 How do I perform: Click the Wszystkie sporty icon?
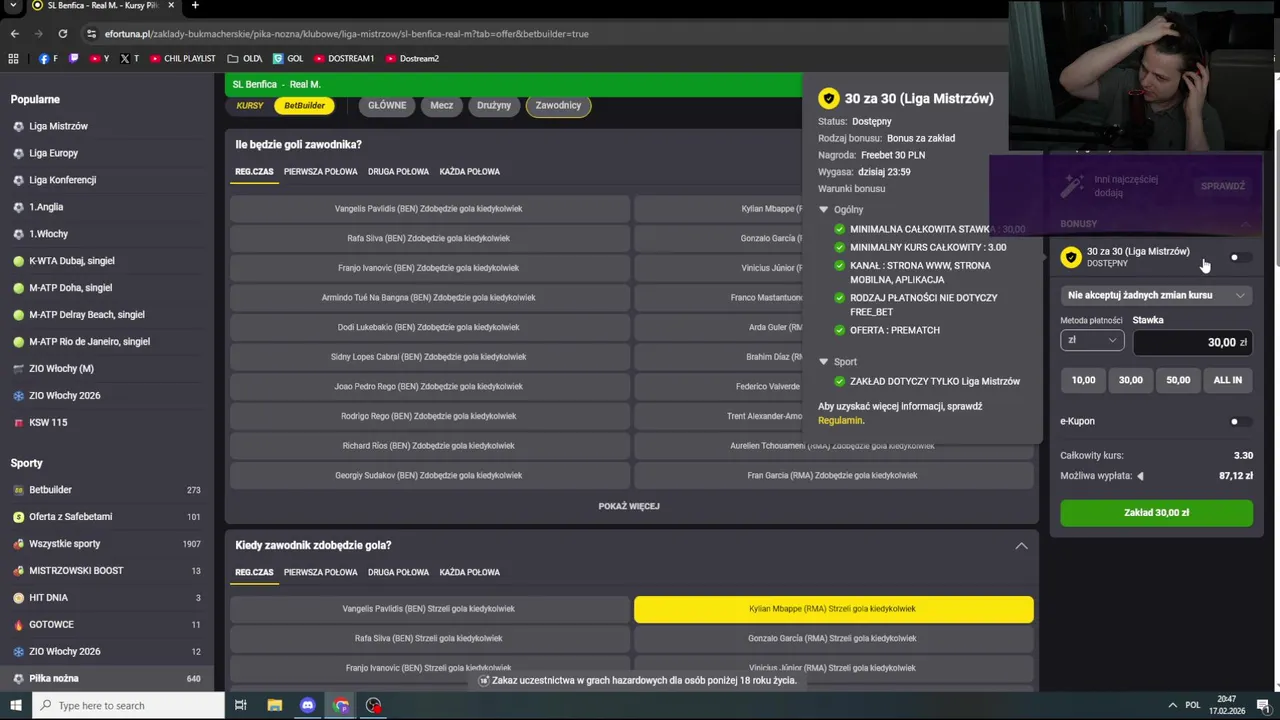pyautogui.click(x=19, y=544)
